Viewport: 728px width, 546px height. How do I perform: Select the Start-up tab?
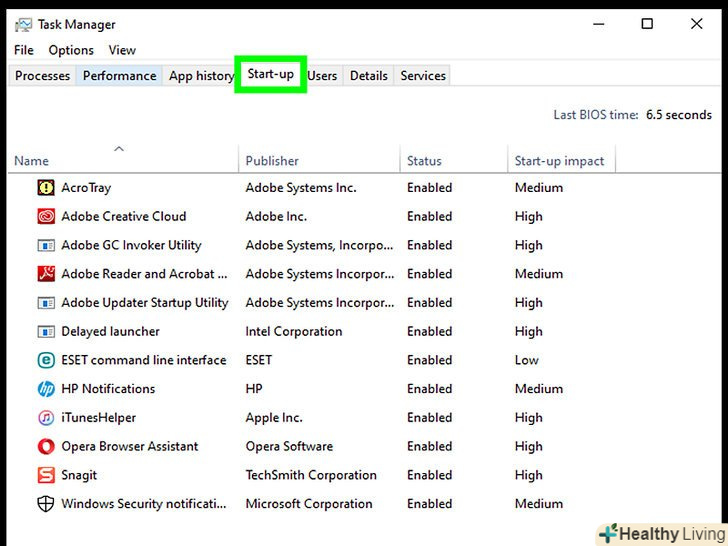(x=271, y=74)
